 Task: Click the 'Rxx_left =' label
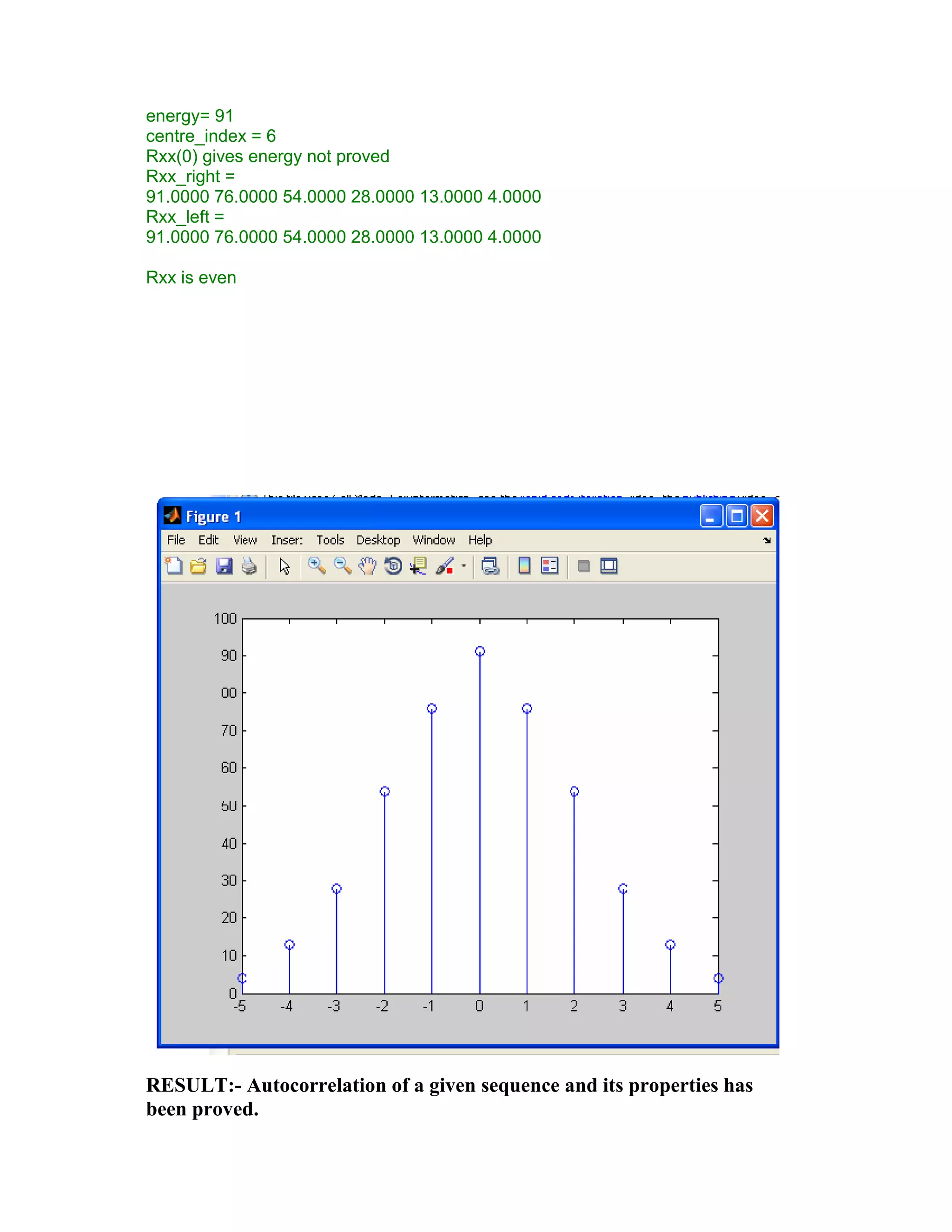tap(185, 217)
